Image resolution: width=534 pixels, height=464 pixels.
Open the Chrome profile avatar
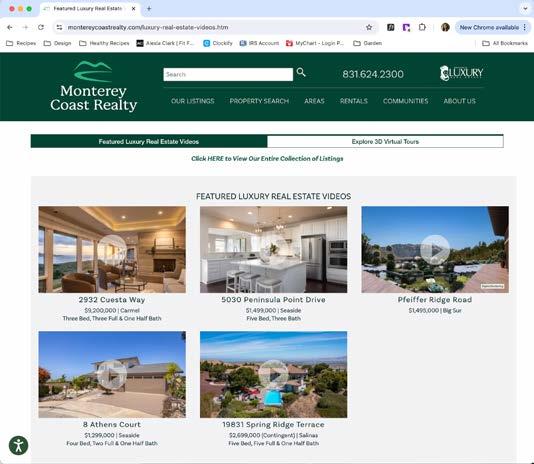click(x=445, y=27)
